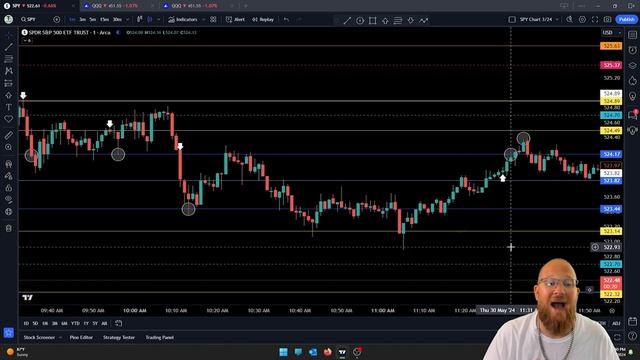Viewport: 640px width, 360px height.
Task: Open the favorites heart icon in sidebar
Action: [x=9, y=119]
